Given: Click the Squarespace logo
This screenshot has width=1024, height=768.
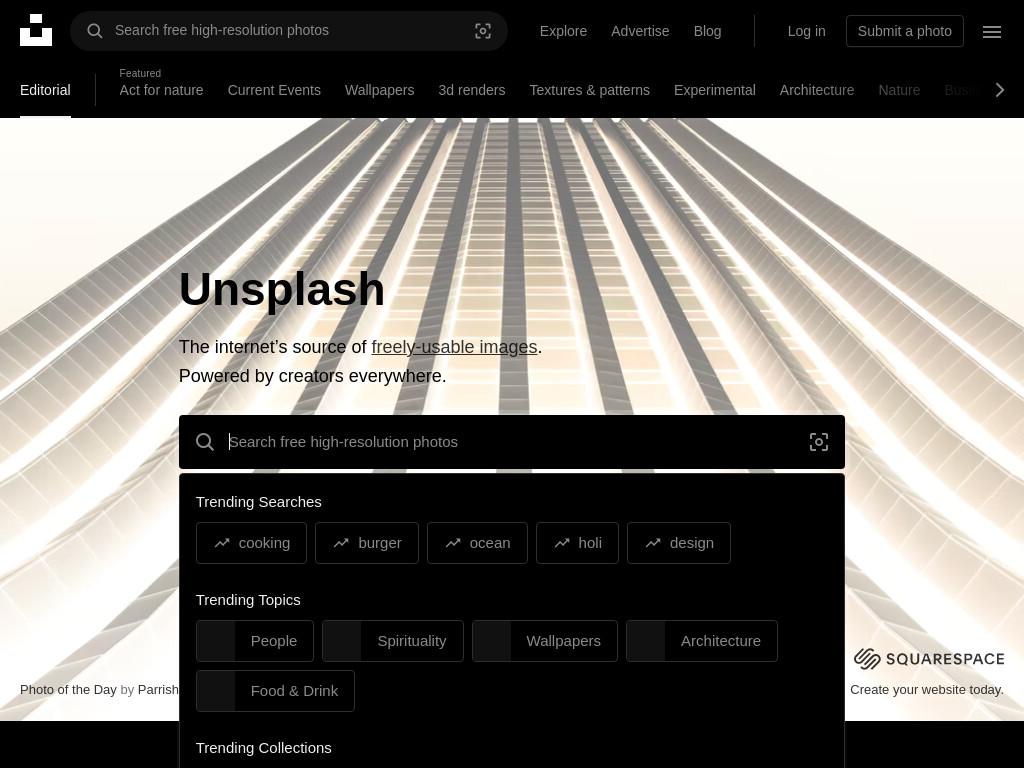Looking at the screenshot, I should pyautogui.click(x=929, y=659).
